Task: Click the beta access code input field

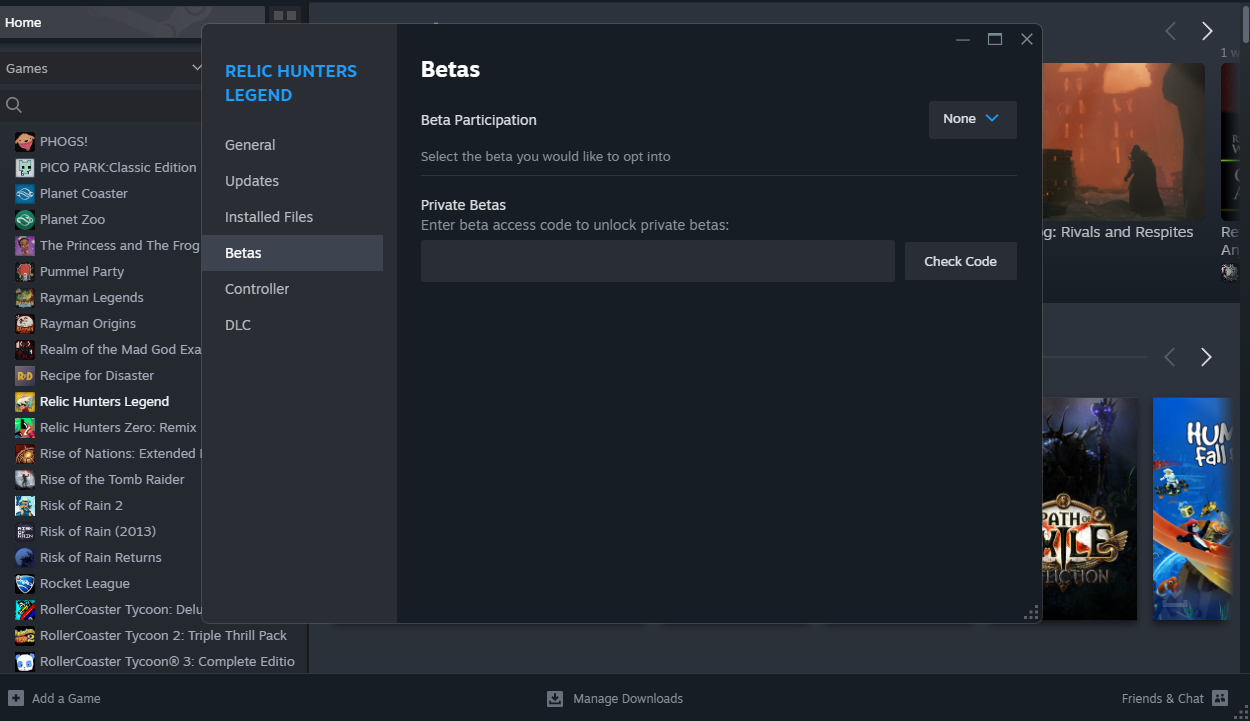Action: point(657,261)
